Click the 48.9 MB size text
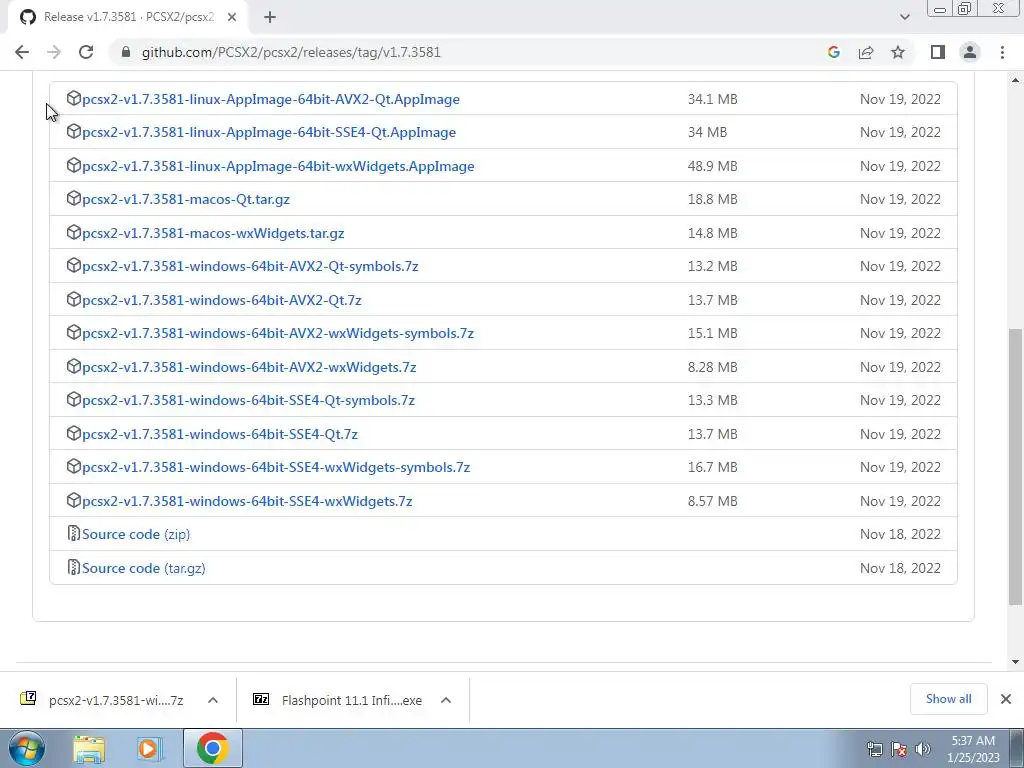Viewport: 1024px width, 768px height. pyautogui.click(x=712, y=167)
